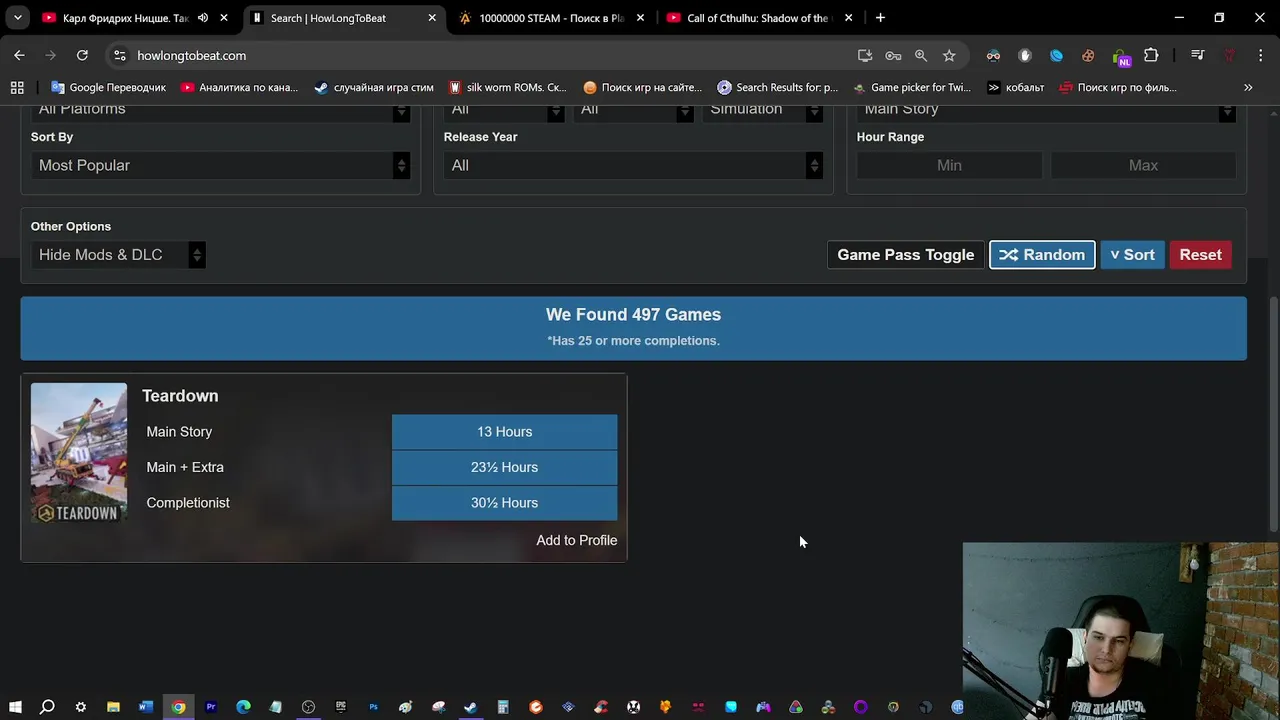This screenshot has height=720, width=1280.
Task: Go back with the browser back arrow
Action: coord(19,56)
